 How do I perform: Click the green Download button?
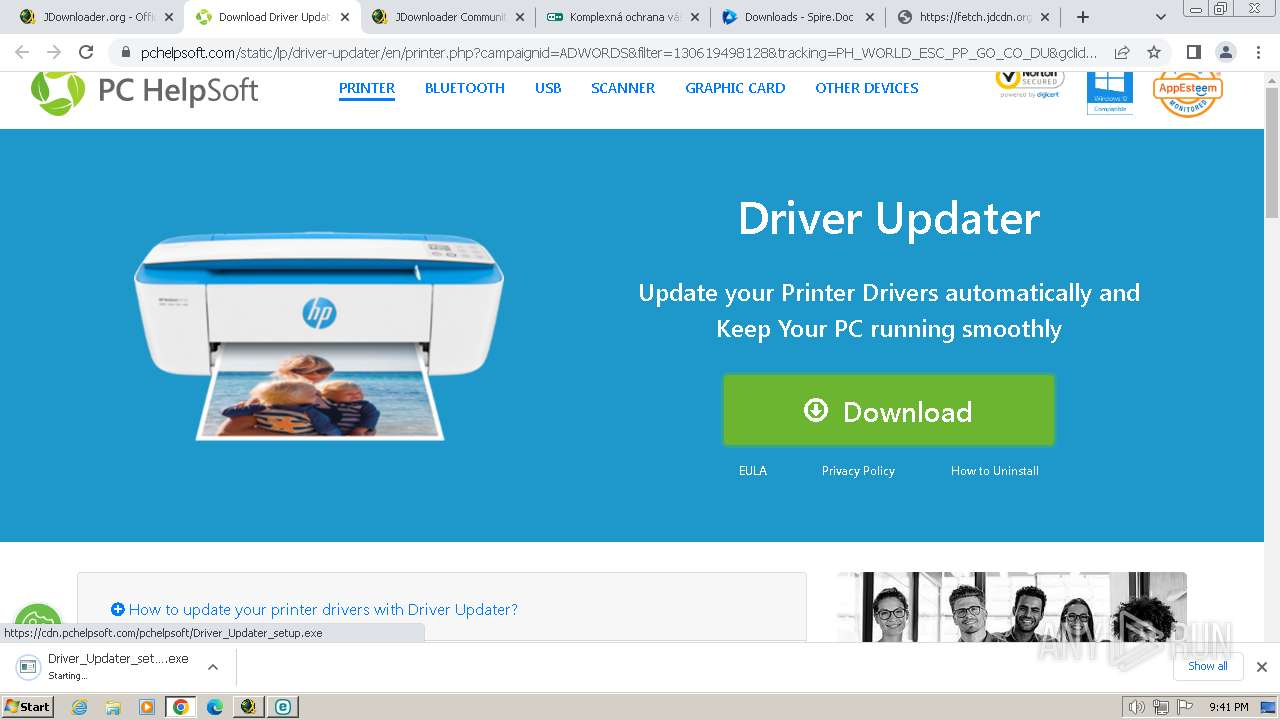pos(889,411)
